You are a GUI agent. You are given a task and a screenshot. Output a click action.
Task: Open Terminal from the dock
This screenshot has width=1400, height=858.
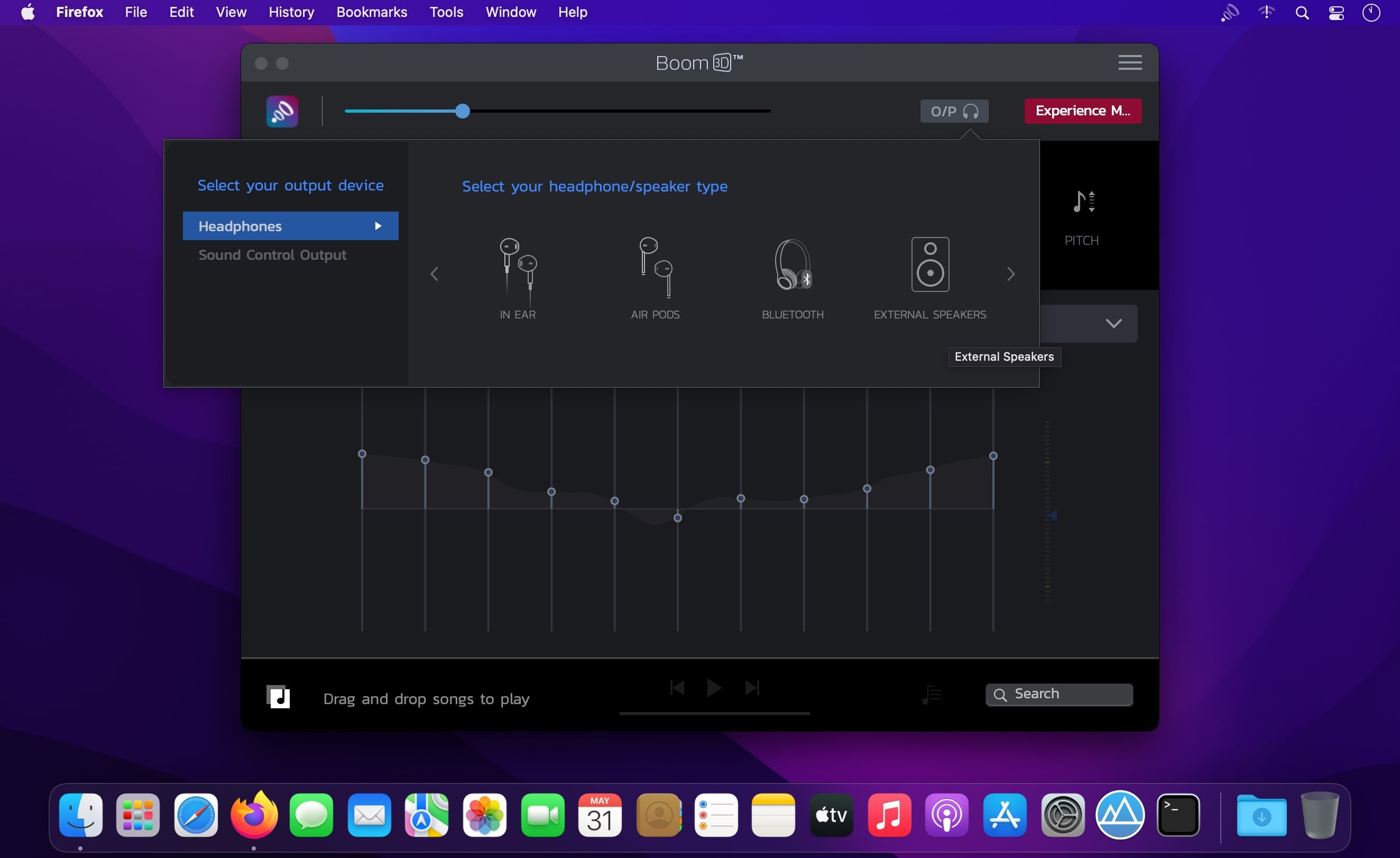point(1178,815)
